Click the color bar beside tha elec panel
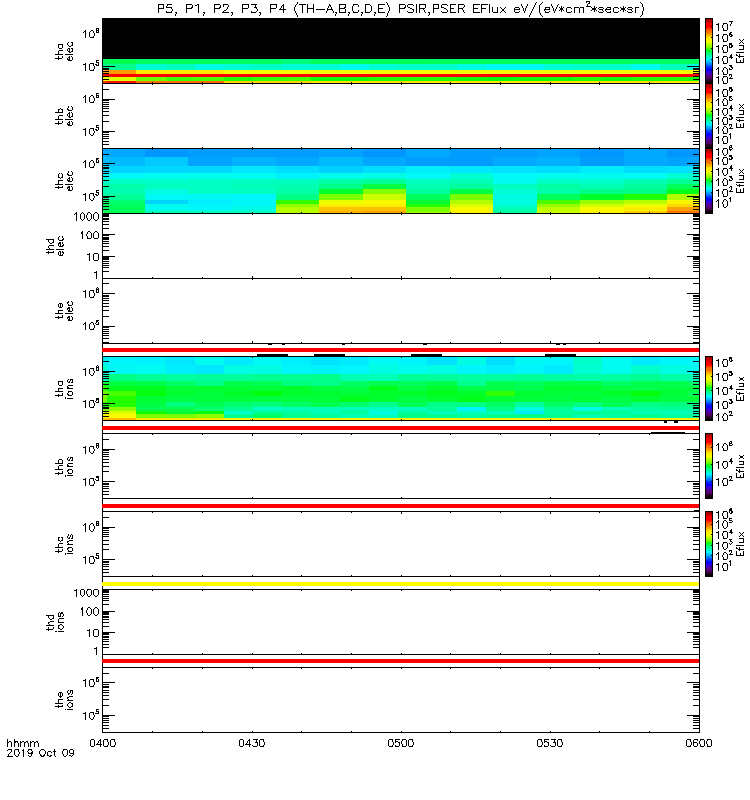The height and width of the screenshot is (800, 750). point(709,51)
